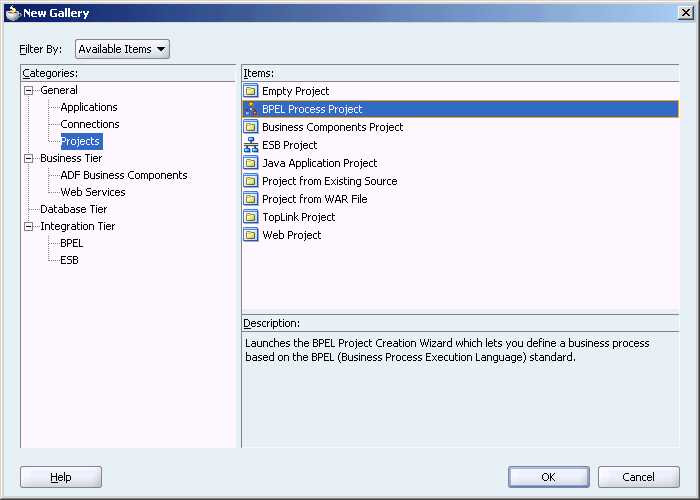The image size is (700, 500).
Task: Select ADF Business Components category
Action: click(x=124, y=175)
